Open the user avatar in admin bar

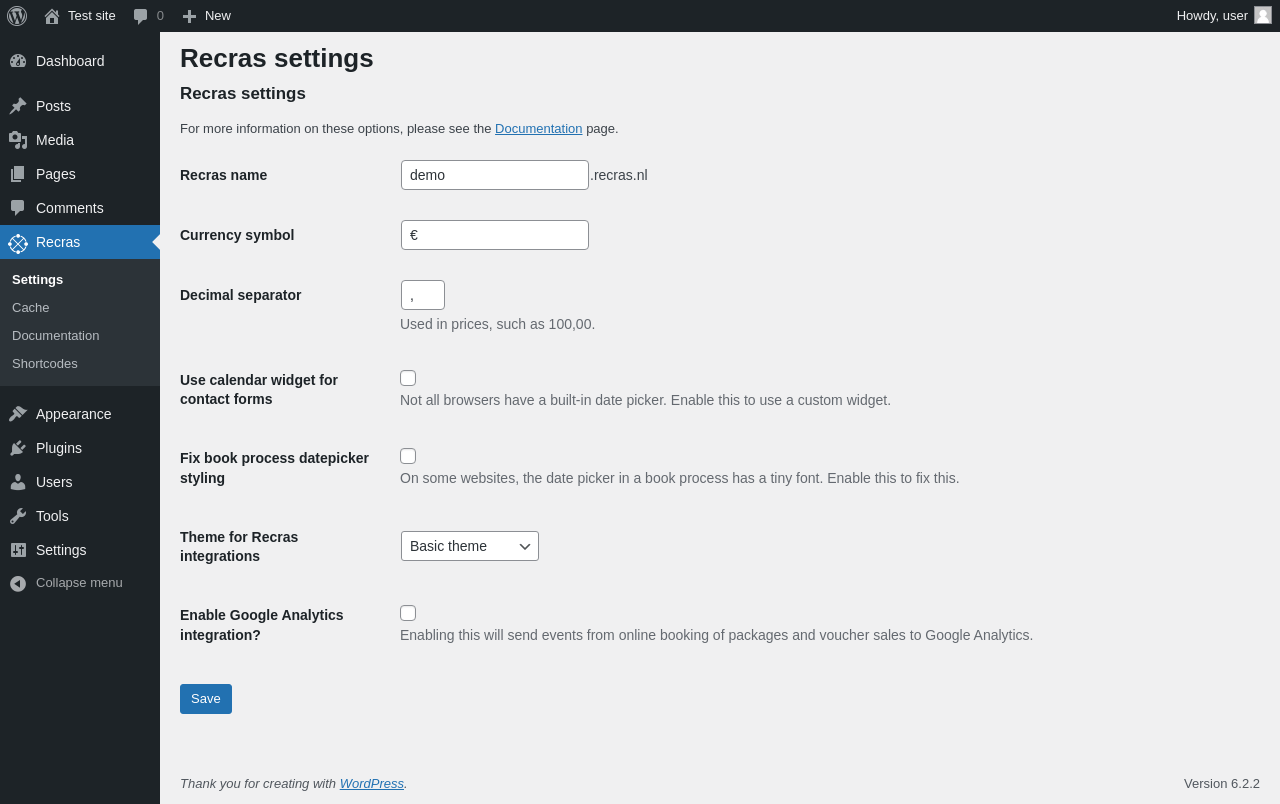1263,15
